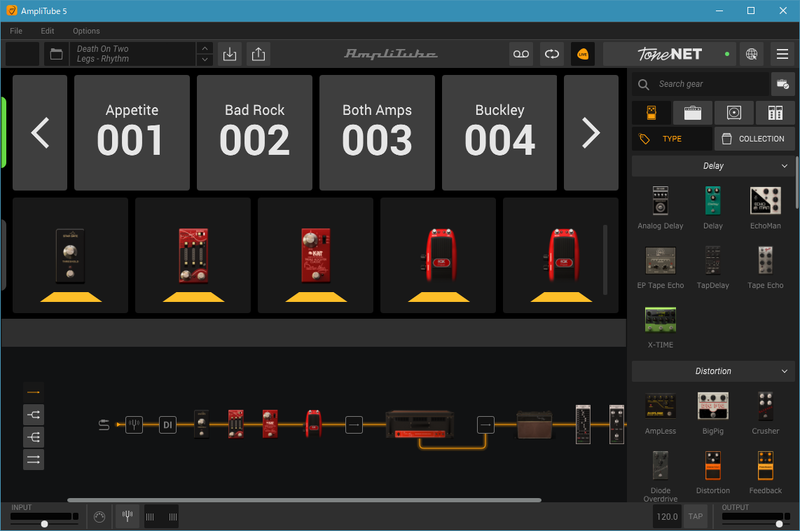Viewport: 800px width, 531px height.
Task: Click the Search gear field
Action: [701, 84]
